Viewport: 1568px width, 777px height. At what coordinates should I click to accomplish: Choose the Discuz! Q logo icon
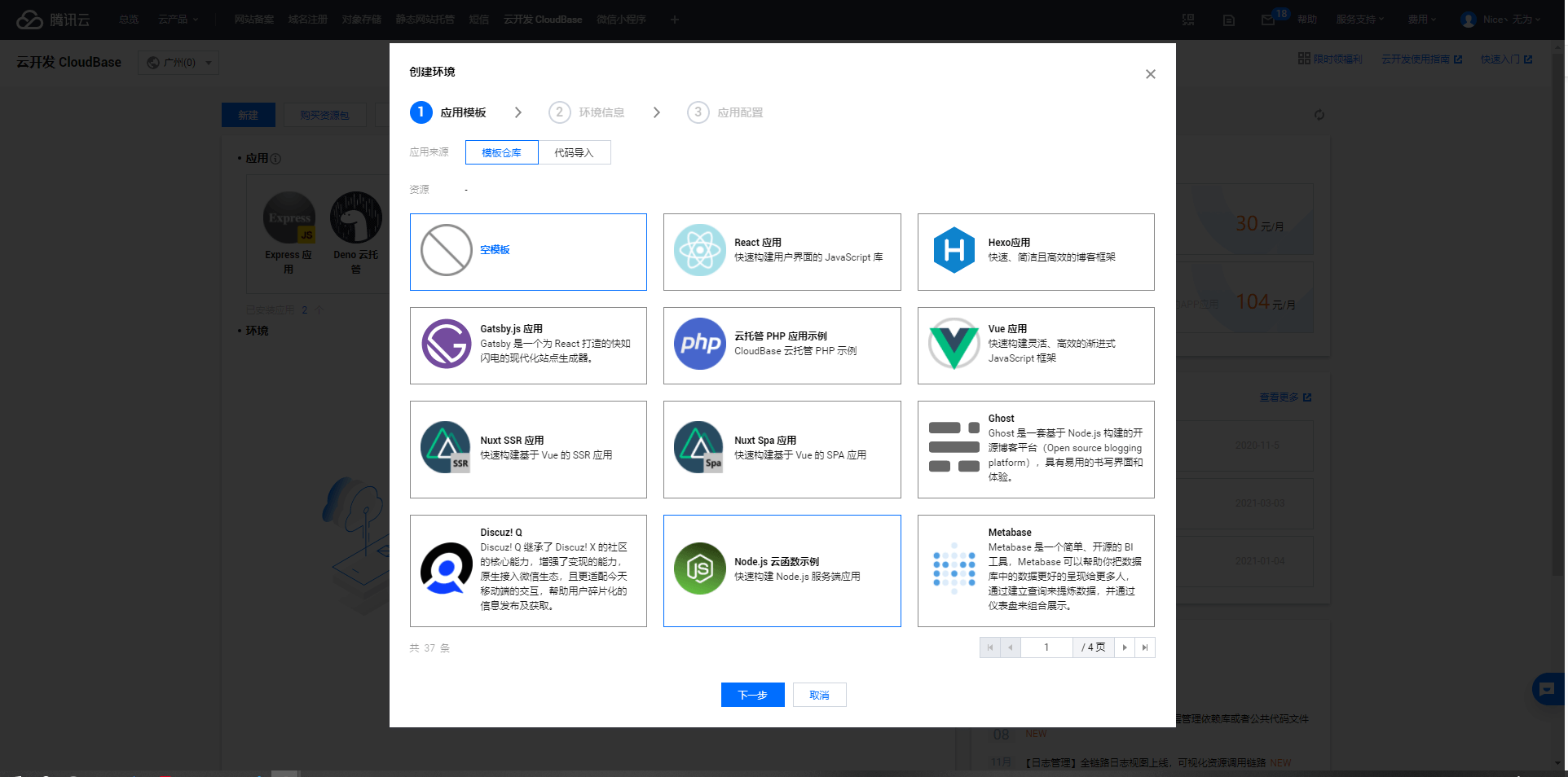pos(446,568)
